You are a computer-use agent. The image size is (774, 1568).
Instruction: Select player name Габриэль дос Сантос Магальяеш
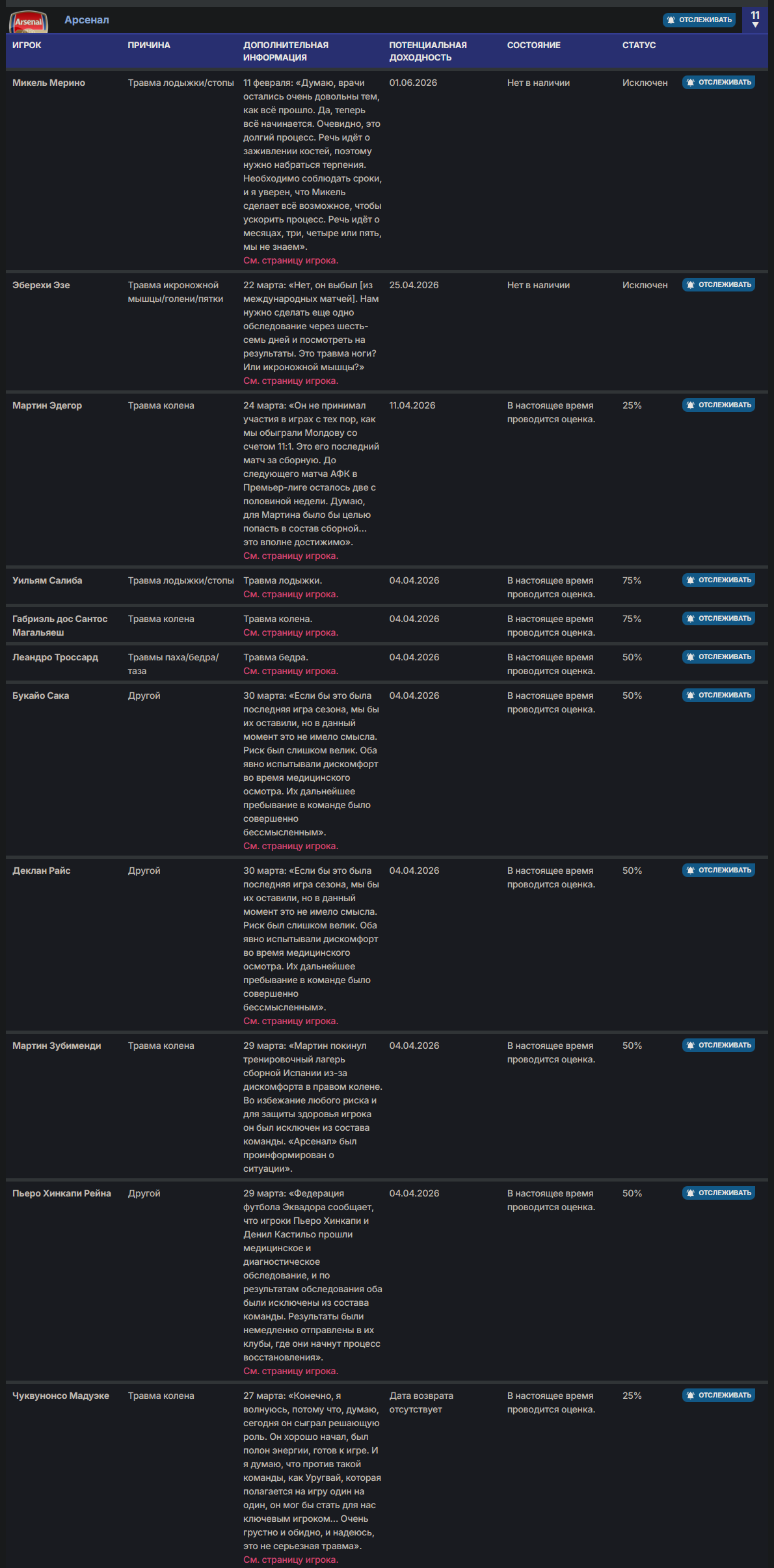click(60, 626)
